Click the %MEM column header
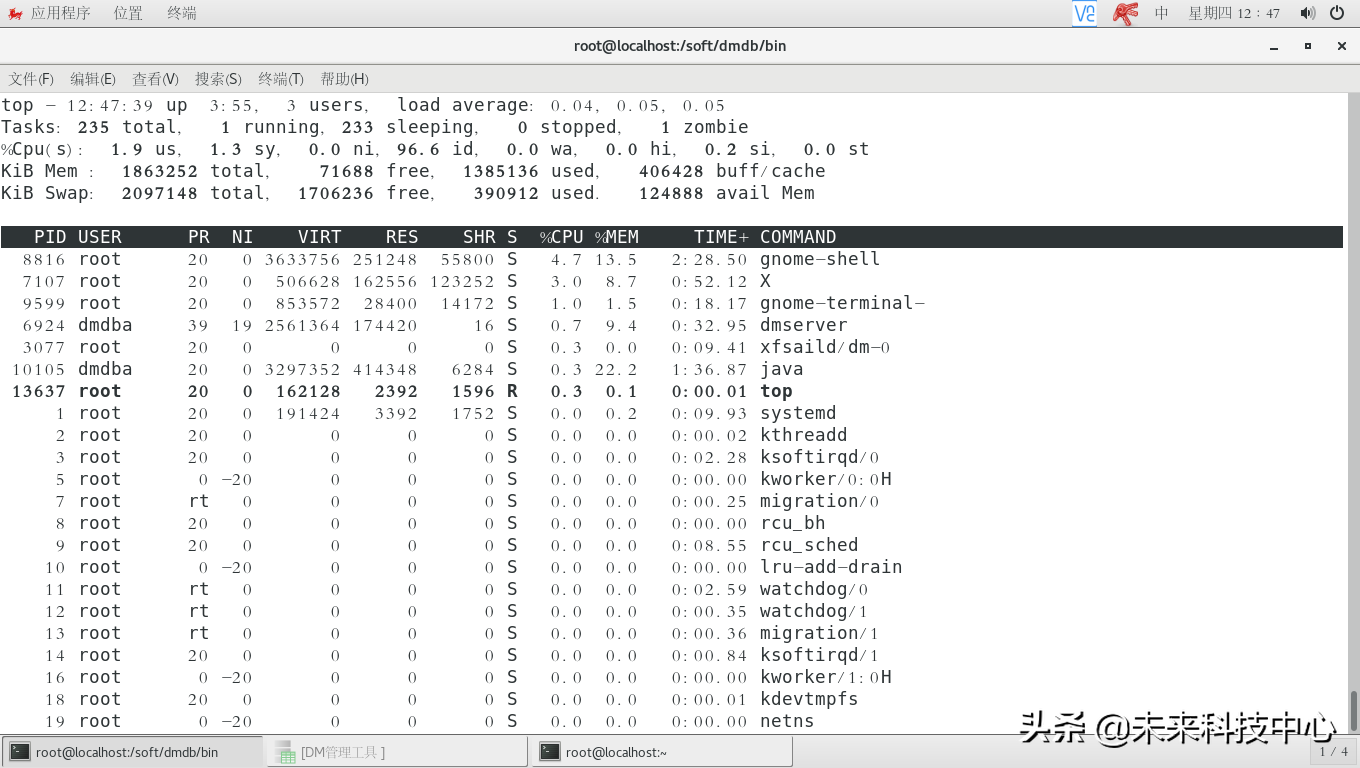 coord(616,237)
